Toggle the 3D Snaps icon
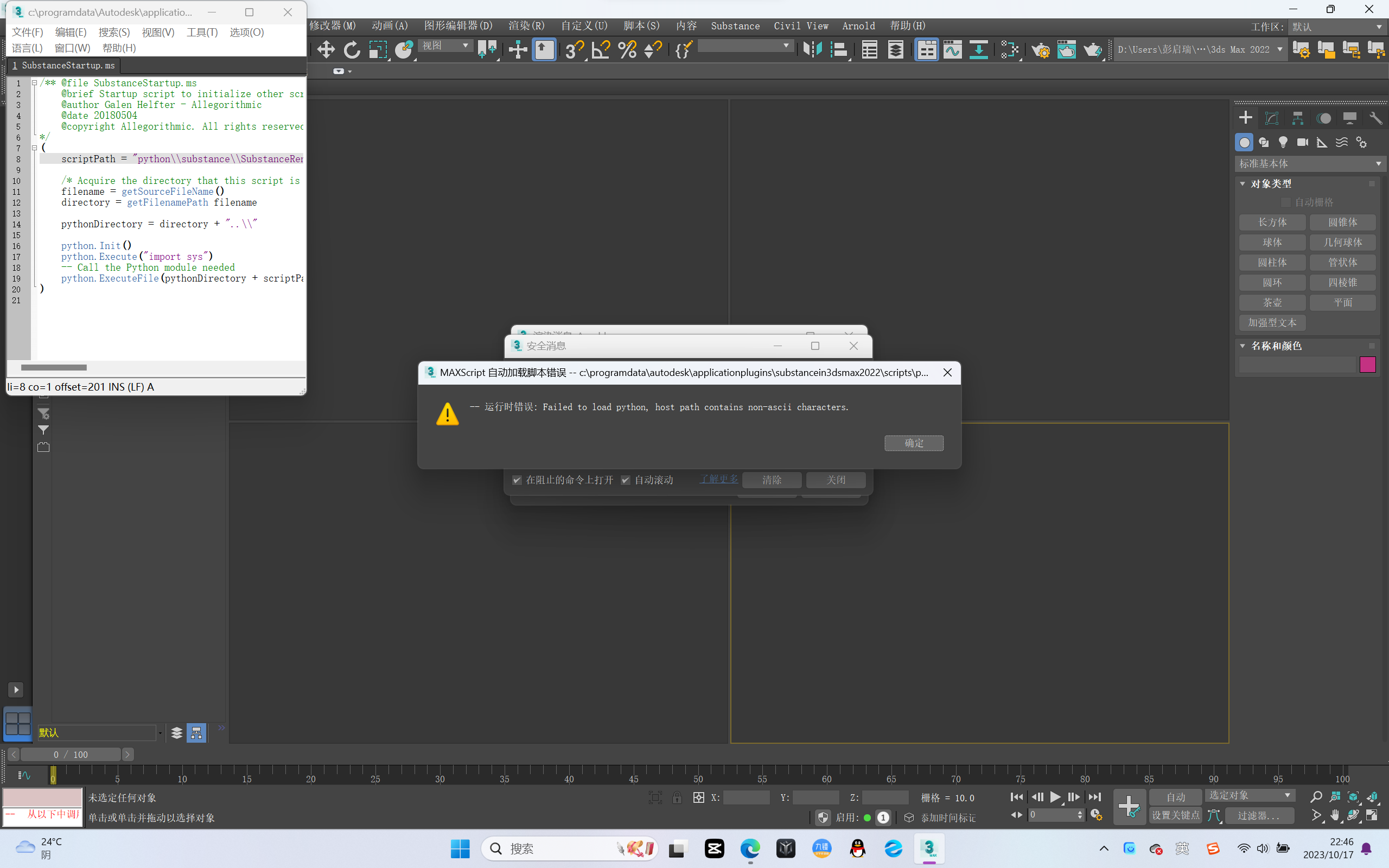Viewport: 1389px width, 868px height. (x=574, y=49)
